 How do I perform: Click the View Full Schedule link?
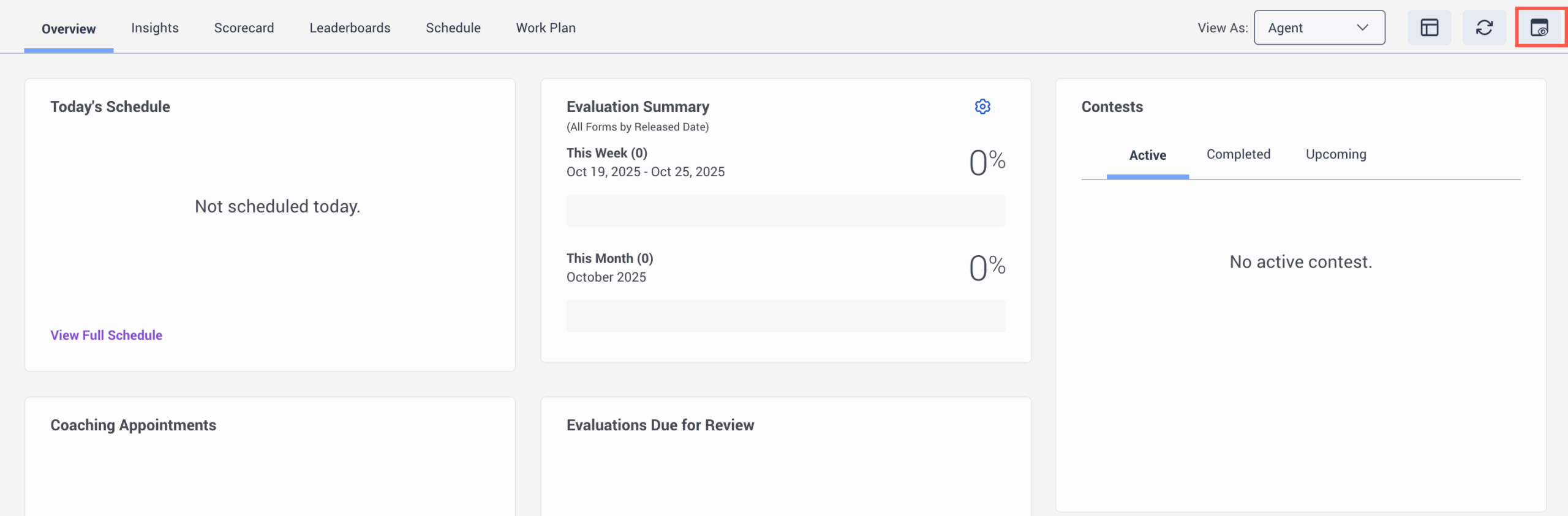click(106, 335)
